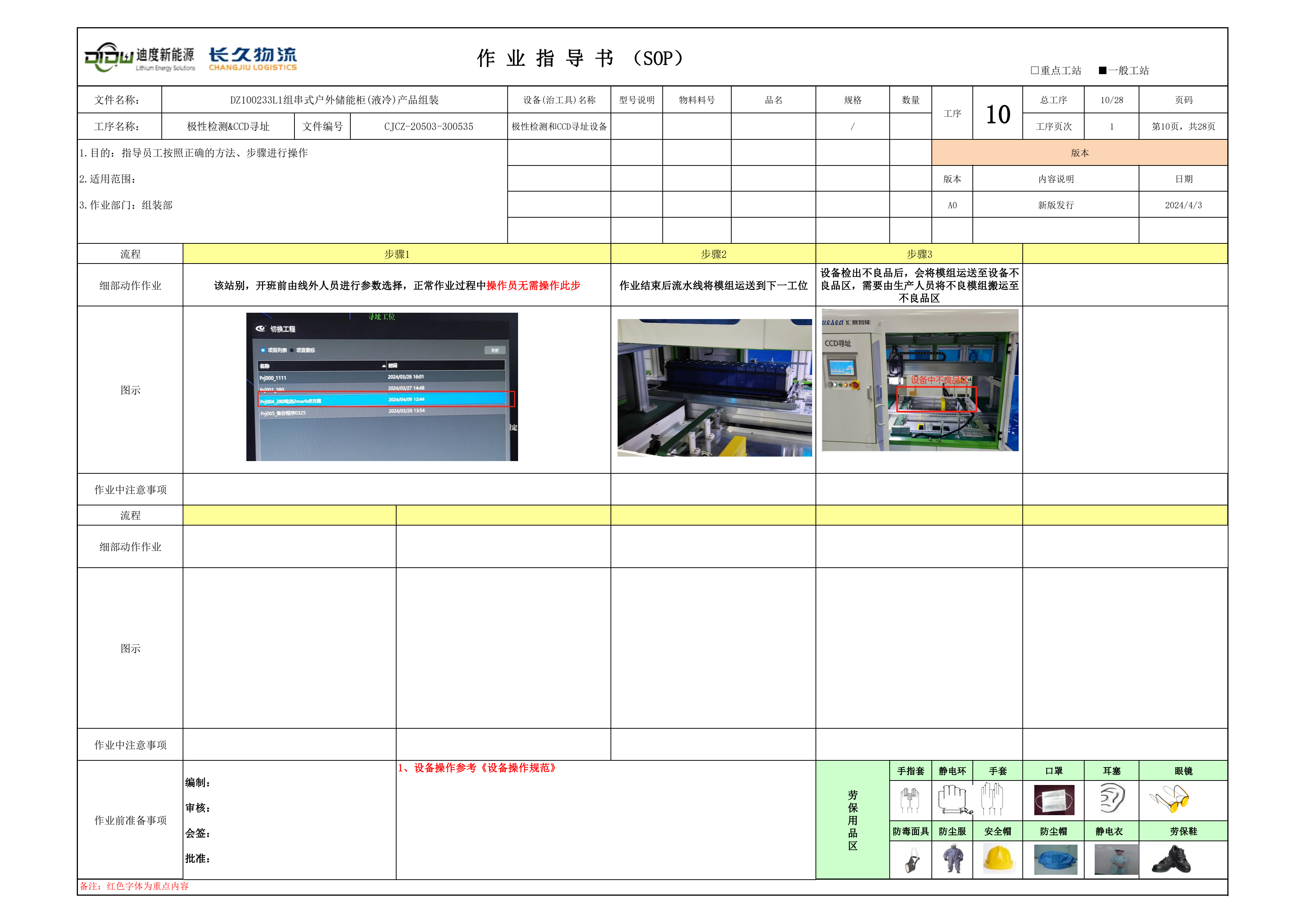Click the CCD寻址 machine photo in step 3
Image resolution: width=1306 pixels, height=924 pixels.
920,380
